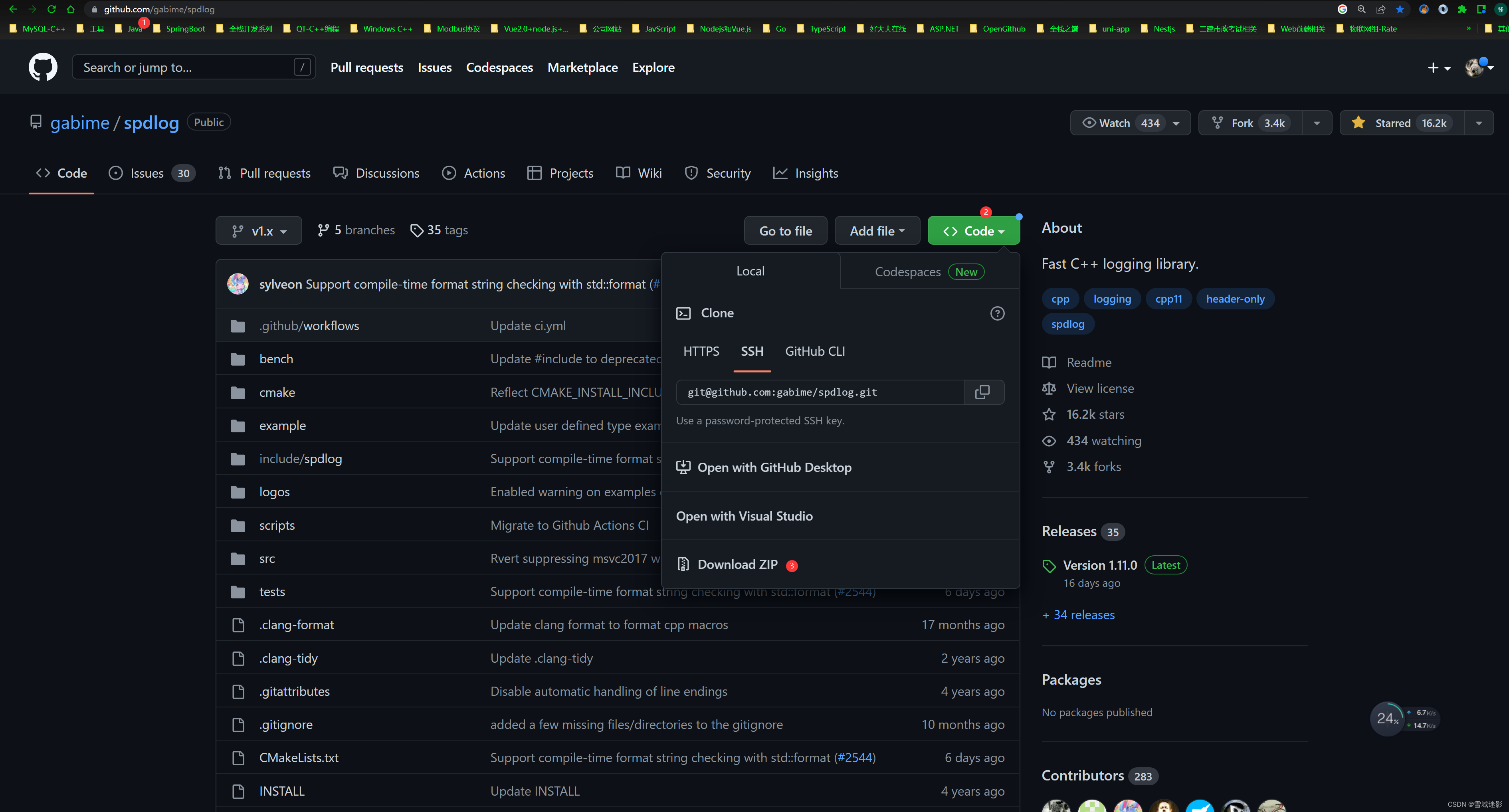Focus the Search or jump to field
This screenshot has width=1509, height=812.
[193, 67]
